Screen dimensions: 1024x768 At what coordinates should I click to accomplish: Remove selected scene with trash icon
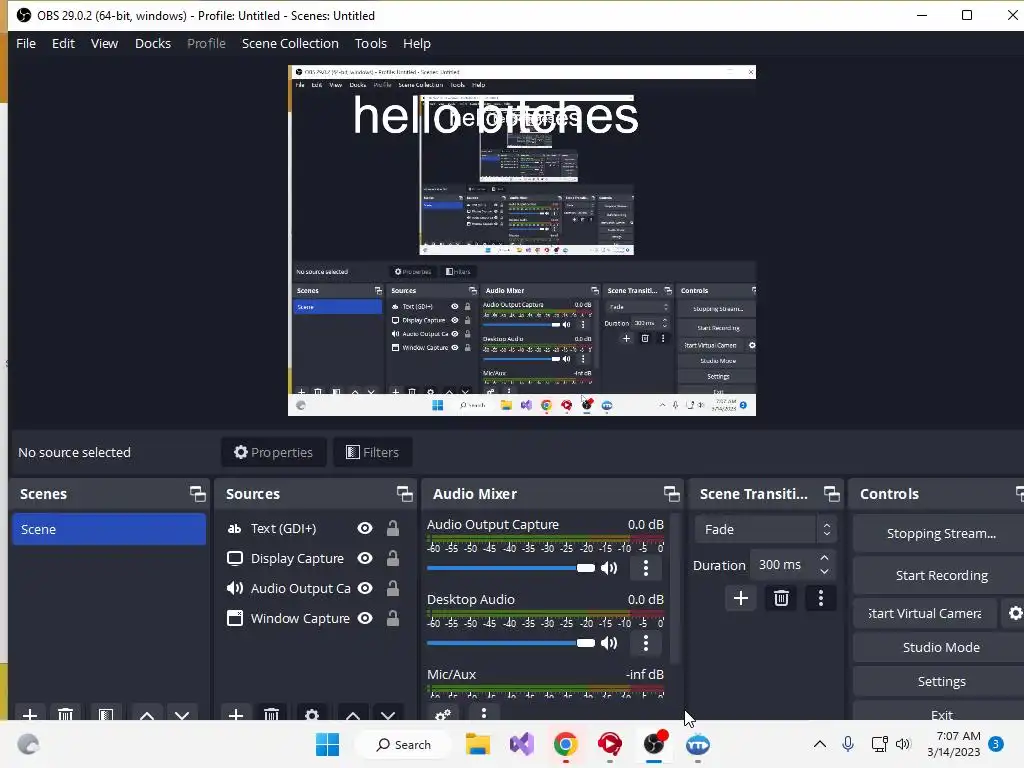click(65, 714)
